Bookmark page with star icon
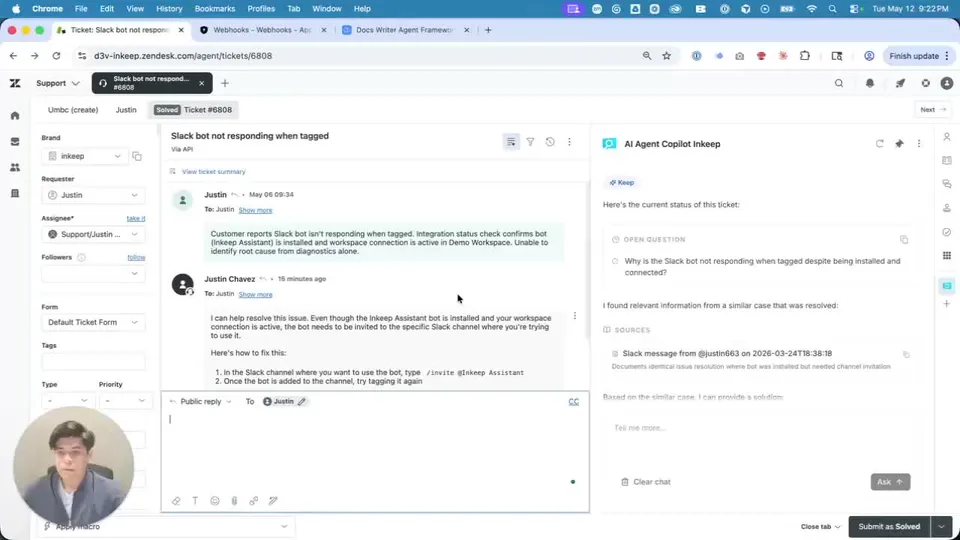The width and height of the screenshot is (960, 540). pos(666,56)
